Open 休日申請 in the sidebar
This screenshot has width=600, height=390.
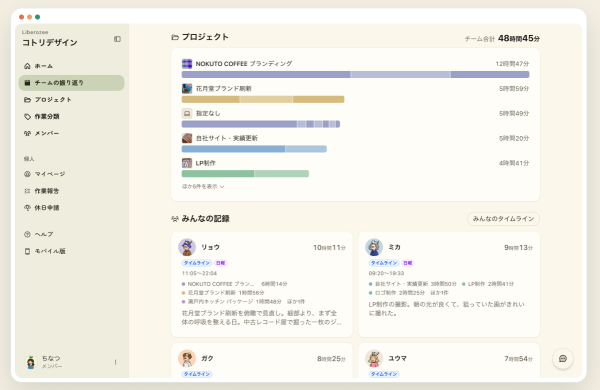pyautogui.click(x=72, y=207)
